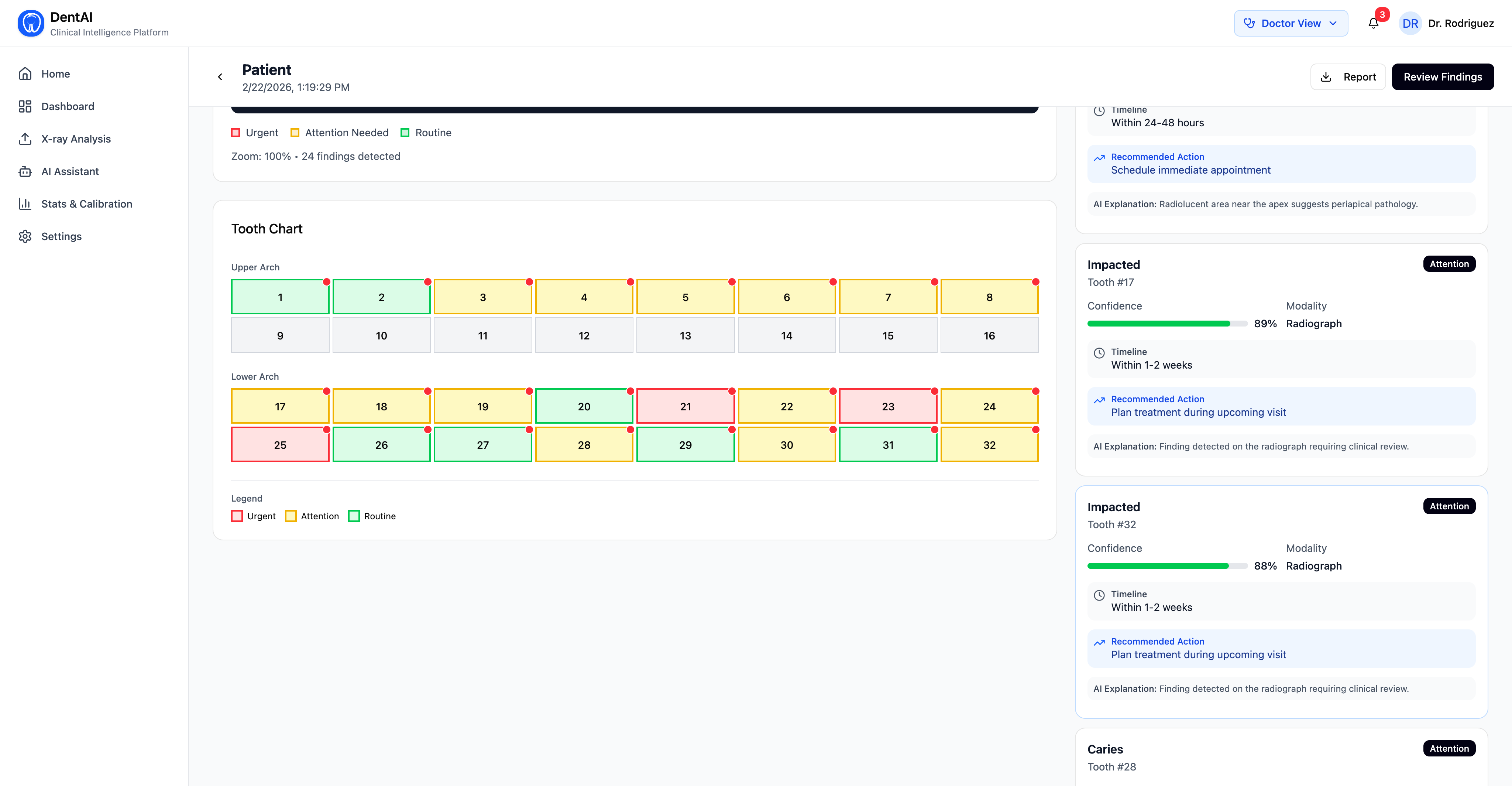Toggle urgent tooth 21 in chart
The height and width of the screenshot is (786, 1512).
click(685, 407)
